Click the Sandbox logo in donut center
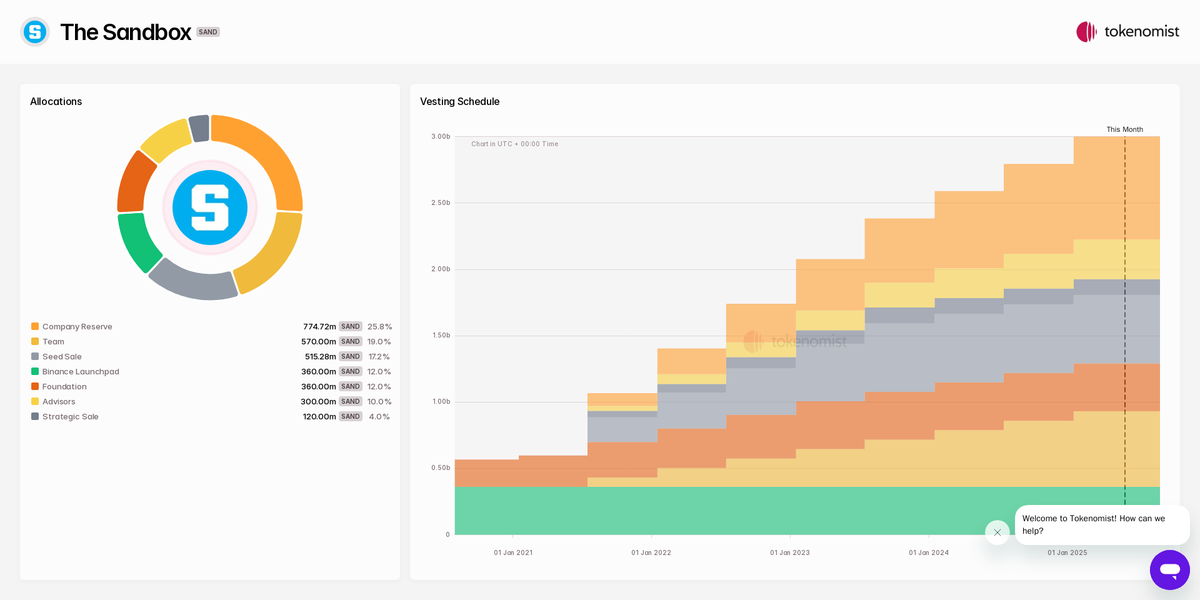Viewport: 1200px width, 600px height. click(x=210, y=207)
